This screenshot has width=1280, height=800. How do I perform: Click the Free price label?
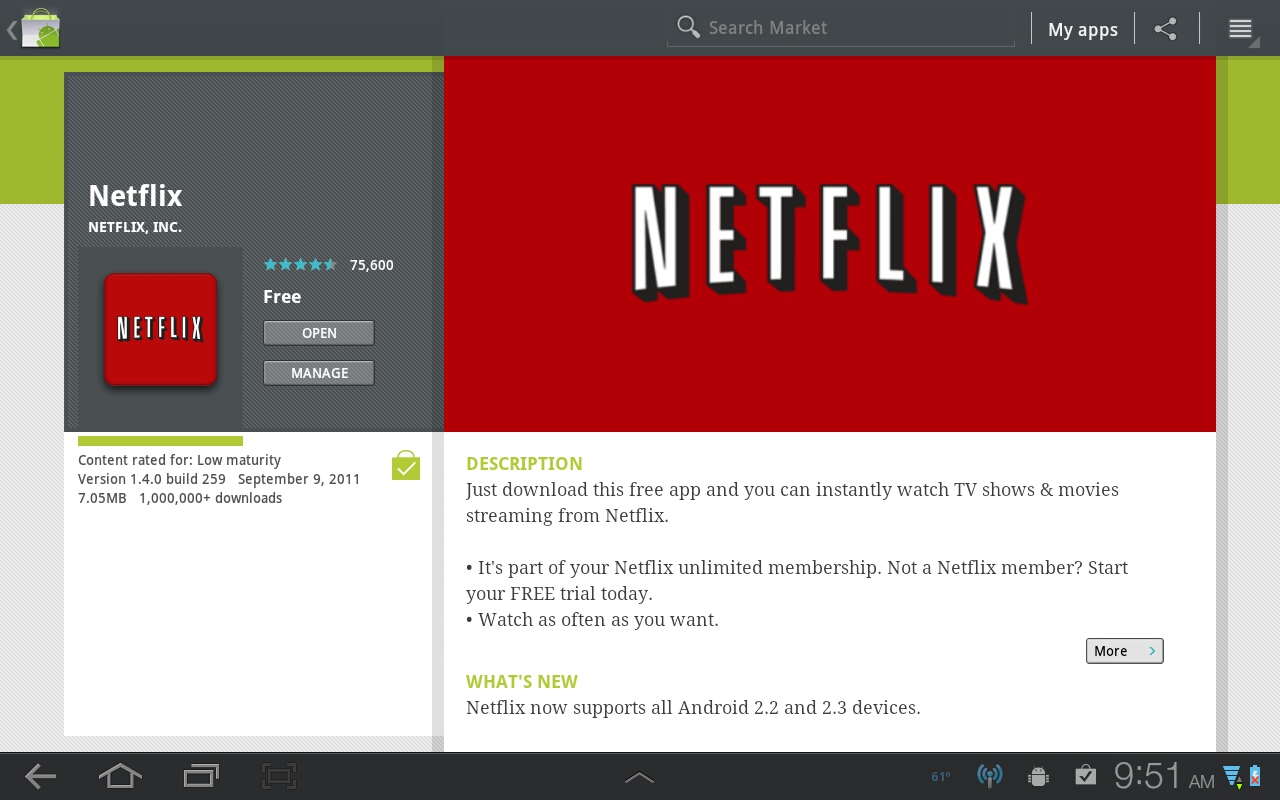[x=282, y=297]
